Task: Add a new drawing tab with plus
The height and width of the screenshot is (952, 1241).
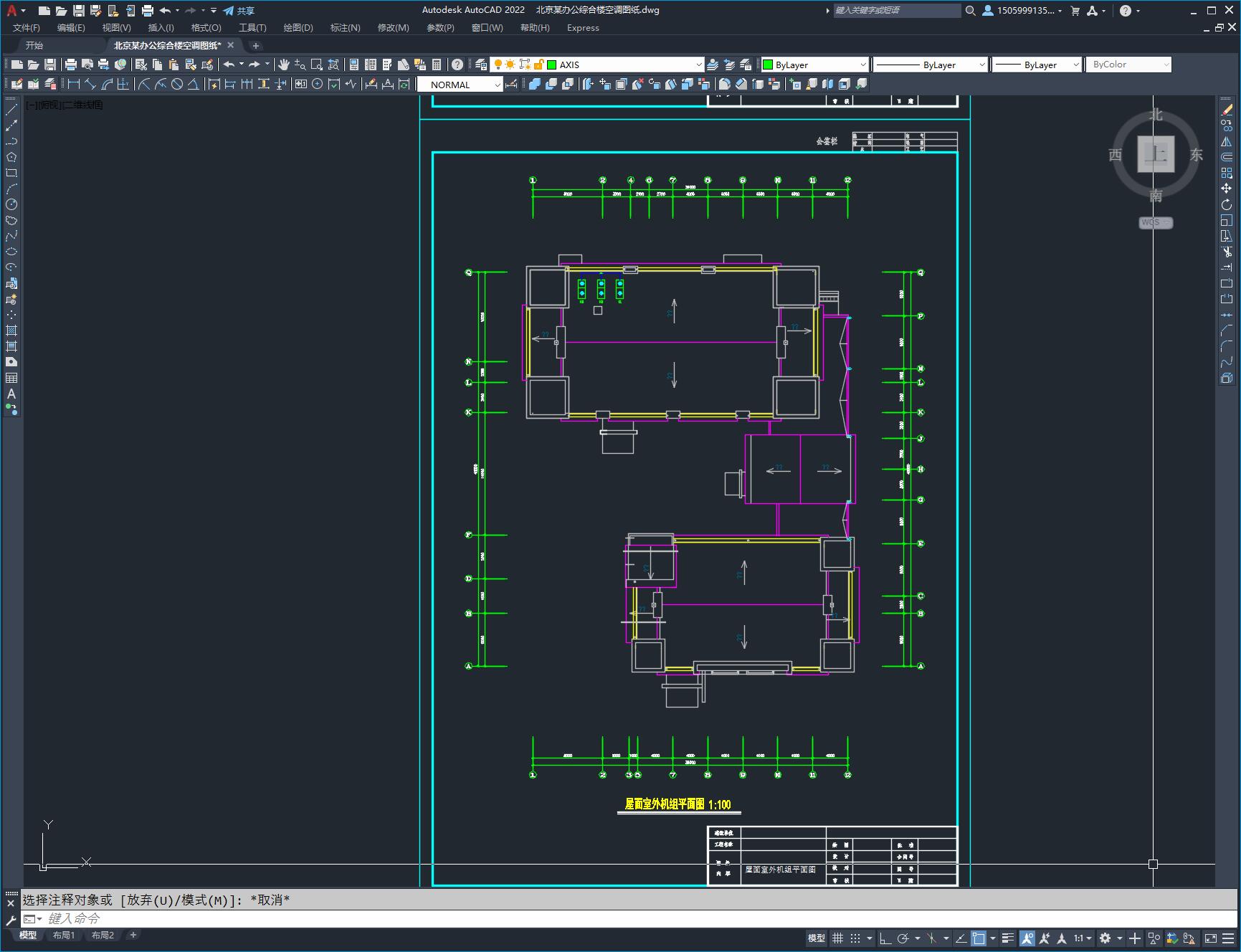Action: [256, 45]
